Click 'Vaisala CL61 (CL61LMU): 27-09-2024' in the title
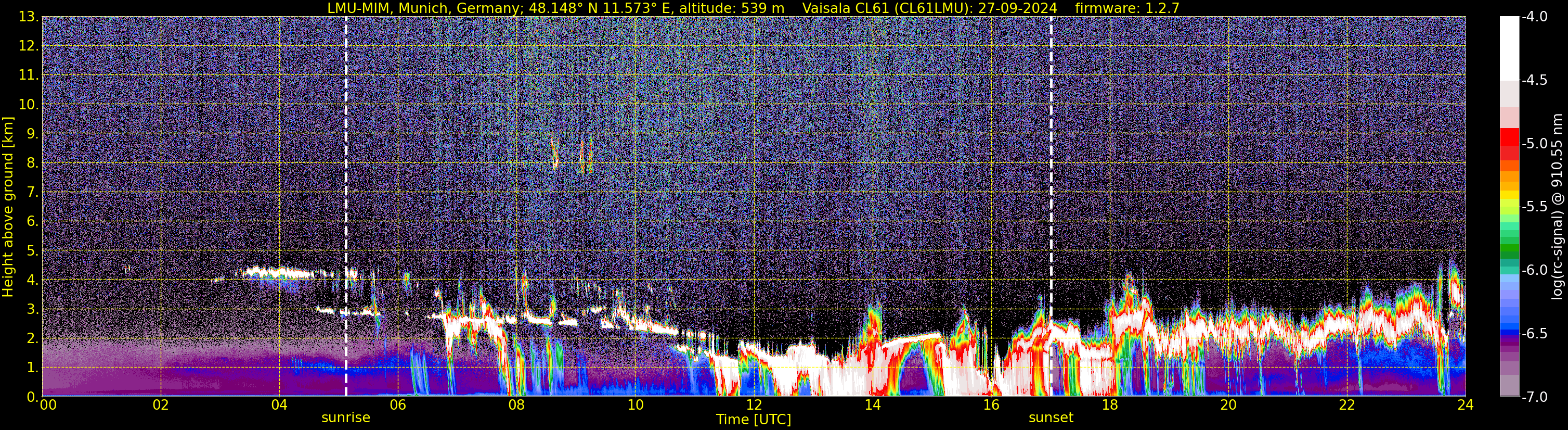Image resolution: width=1568 pixels, height=430 pixels. tap(929, 8)
